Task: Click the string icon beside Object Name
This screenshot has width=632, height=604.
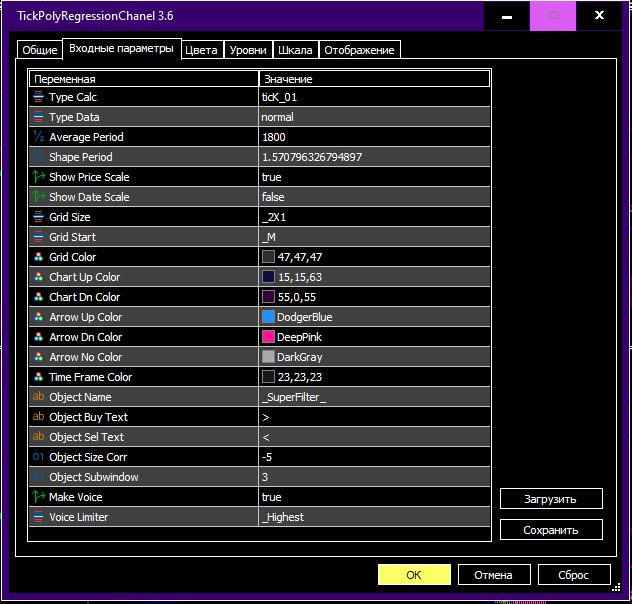Action: click(38, 396)
